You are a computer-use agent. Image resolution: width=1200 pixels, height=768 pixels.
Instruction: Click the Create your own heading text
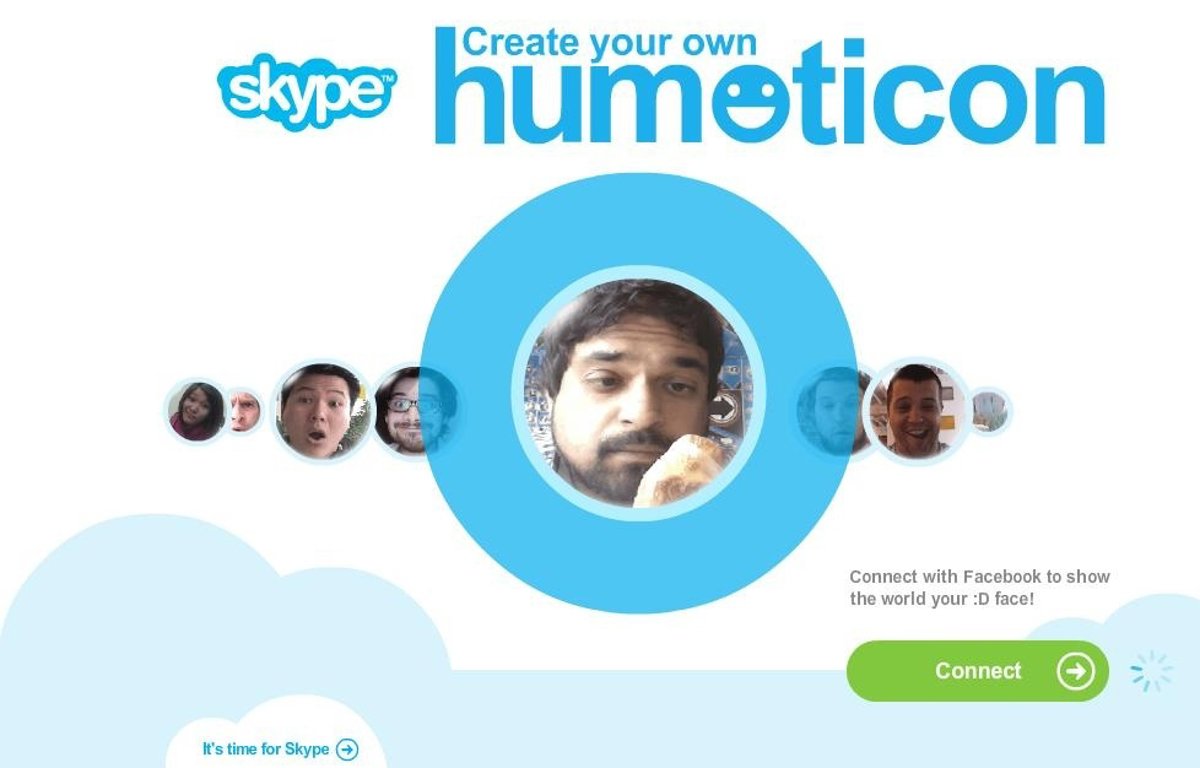pos(610,42)
